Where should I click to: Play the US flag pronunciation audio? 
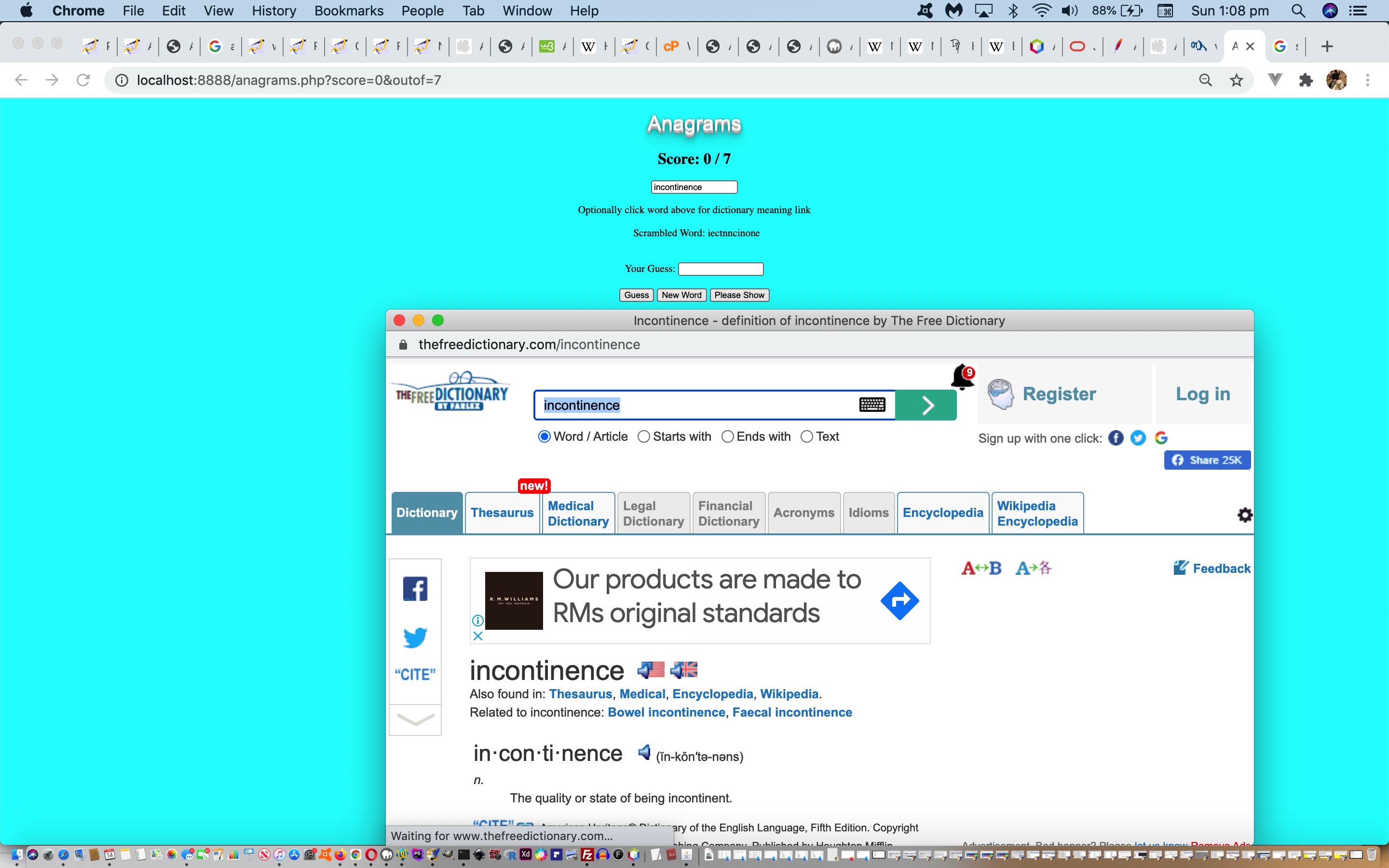(x=651, y=669)
